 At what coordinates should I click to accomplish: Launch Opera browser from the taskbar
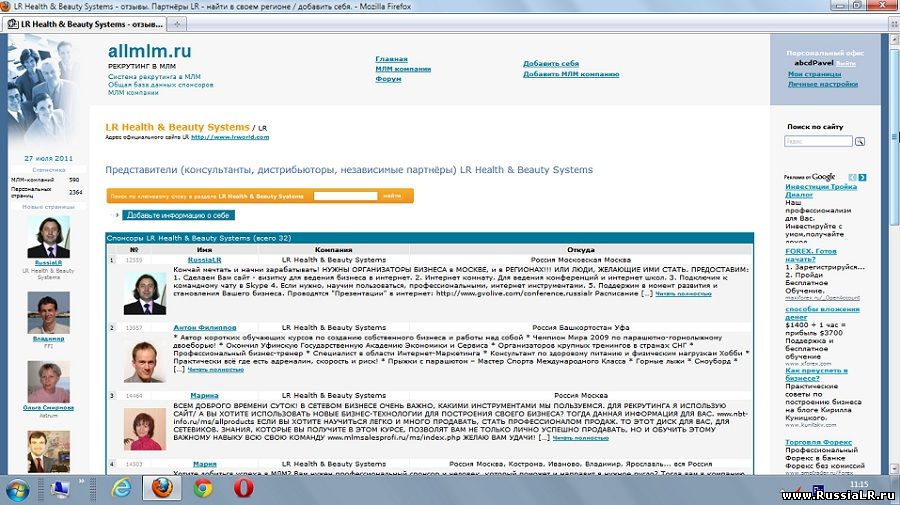tap(243, 488)
